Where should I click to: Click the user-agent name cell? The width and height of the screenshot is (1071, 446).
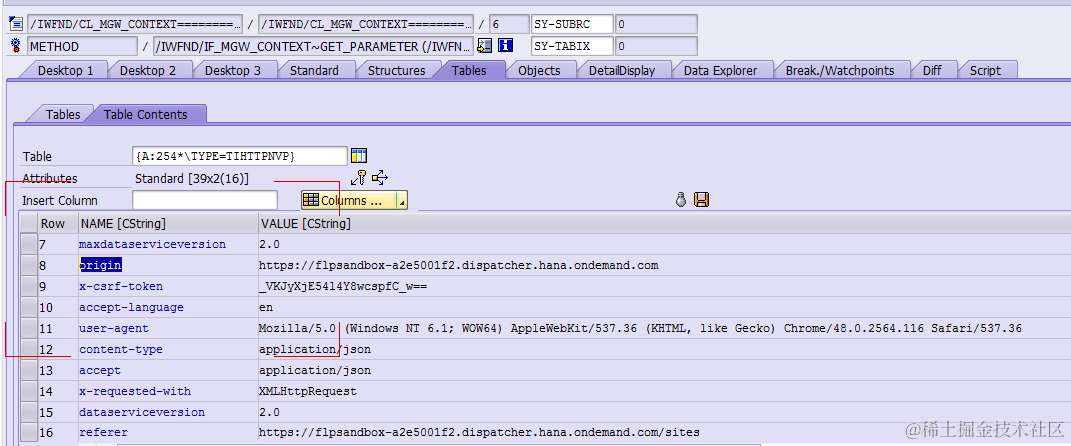168,329
